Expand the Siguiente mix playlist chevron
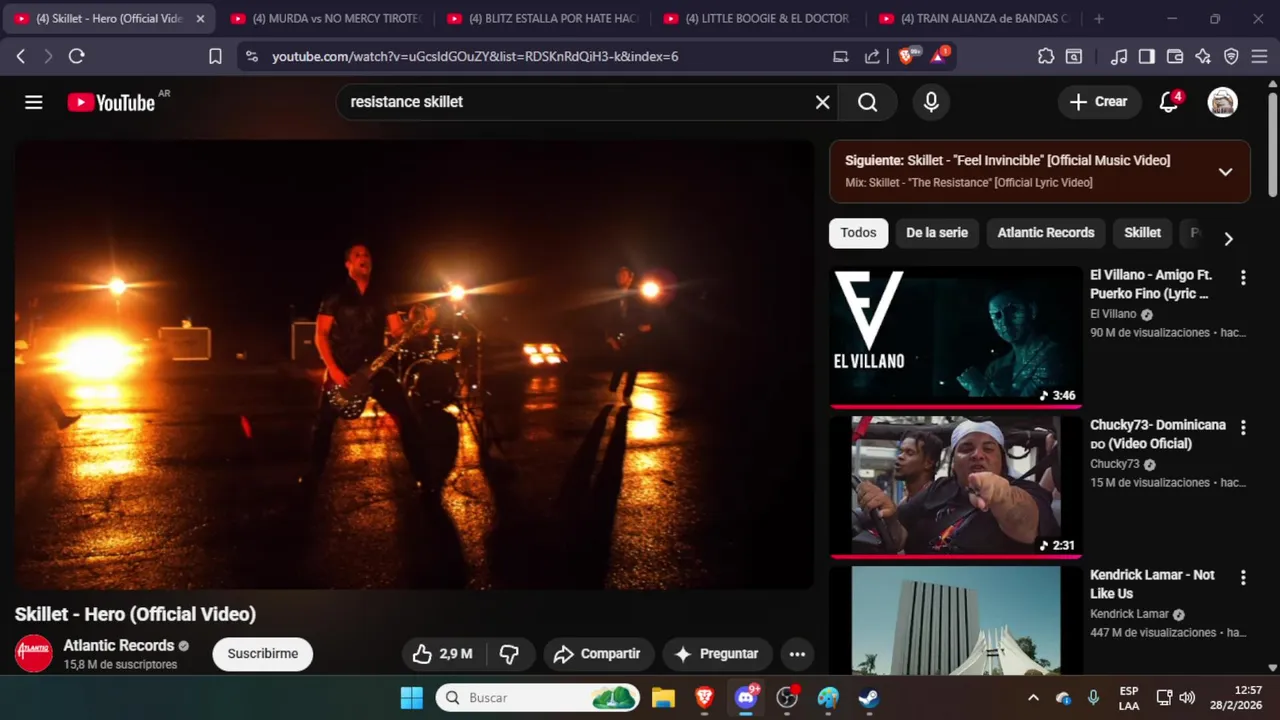Screen dimensions: 1280x720 1225,171
